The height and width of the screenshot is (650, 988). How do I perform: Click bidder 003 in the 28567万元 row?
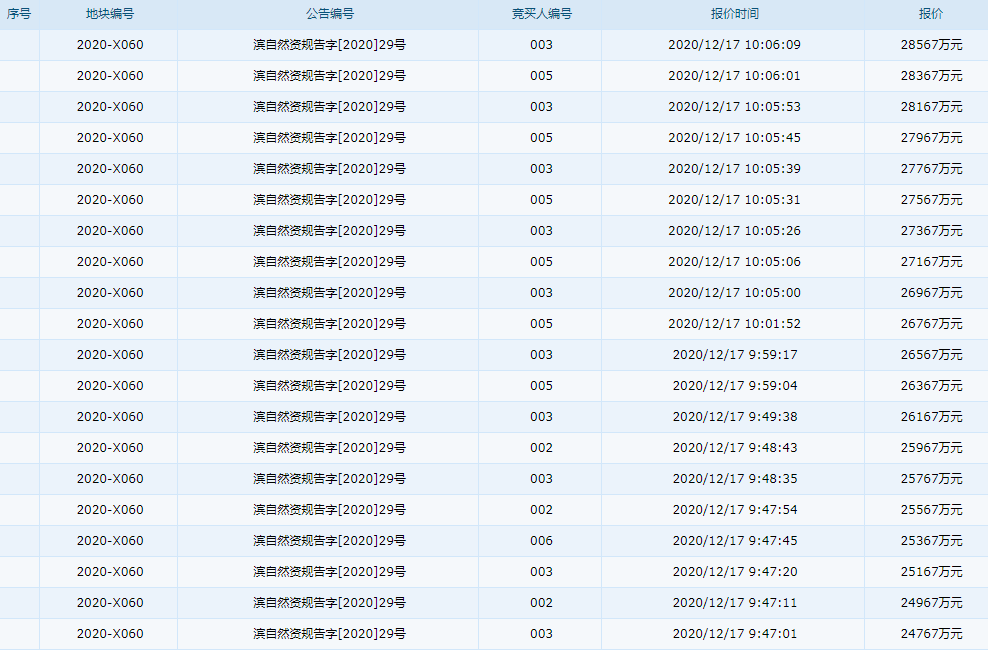click(541, 45)
